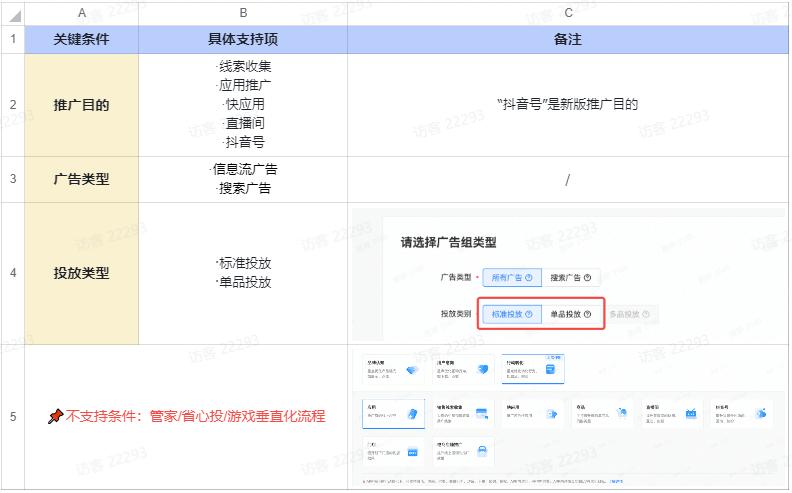Screen dimensions: 792x493
Task: Select row 2 header
Action: pyautogui.click(x=13, y=105)
